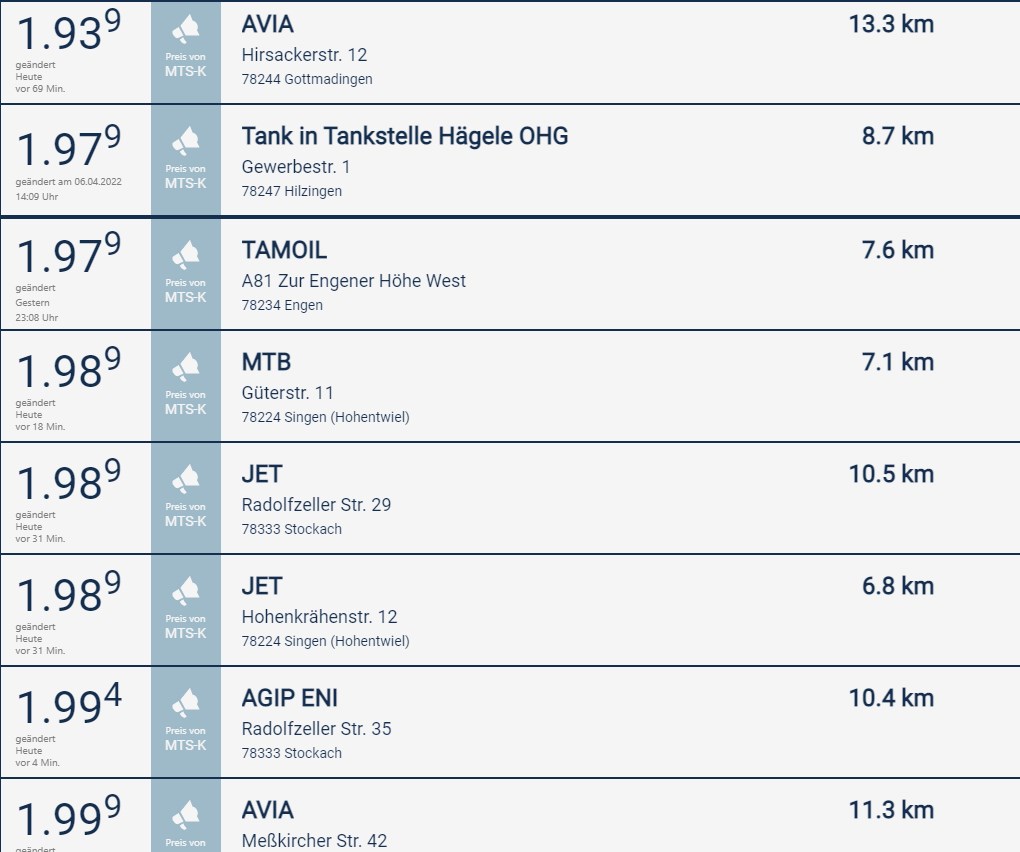
Task: Click megaphone icon in AGIP ENI row
Action: click(x=185, y=702)
